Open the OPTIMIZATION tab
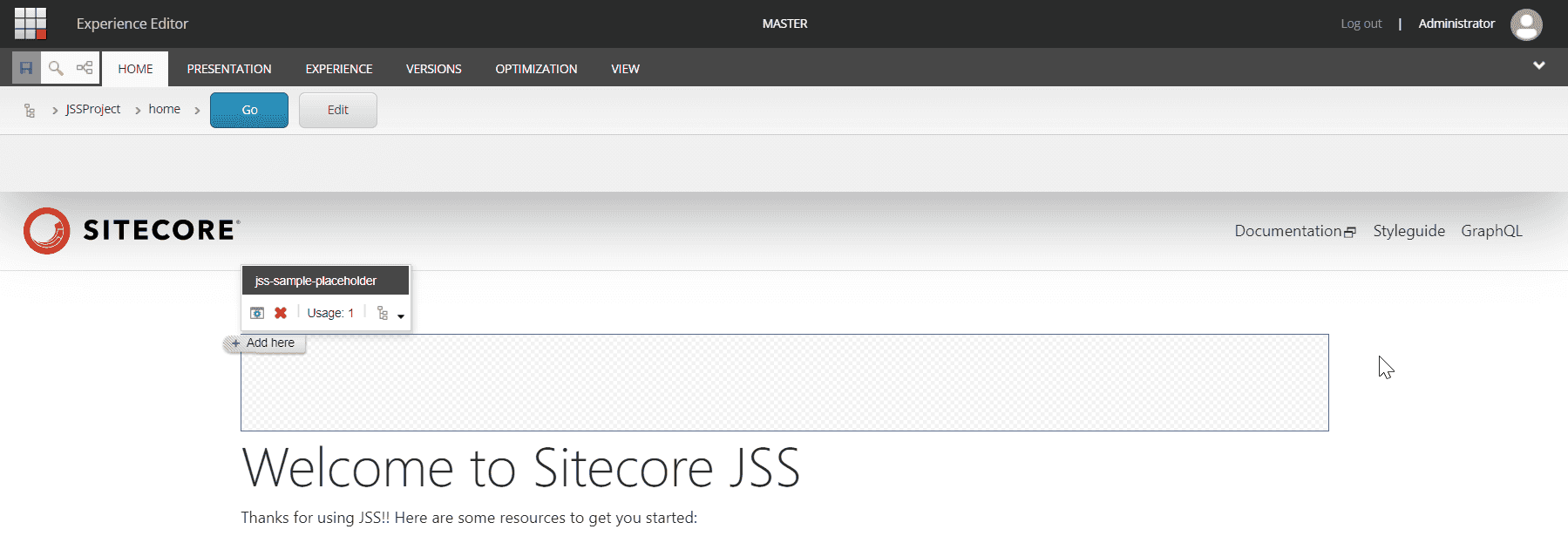Viewport: 1568px width, 543px height. pyautogui.click(x=536, y=69)
